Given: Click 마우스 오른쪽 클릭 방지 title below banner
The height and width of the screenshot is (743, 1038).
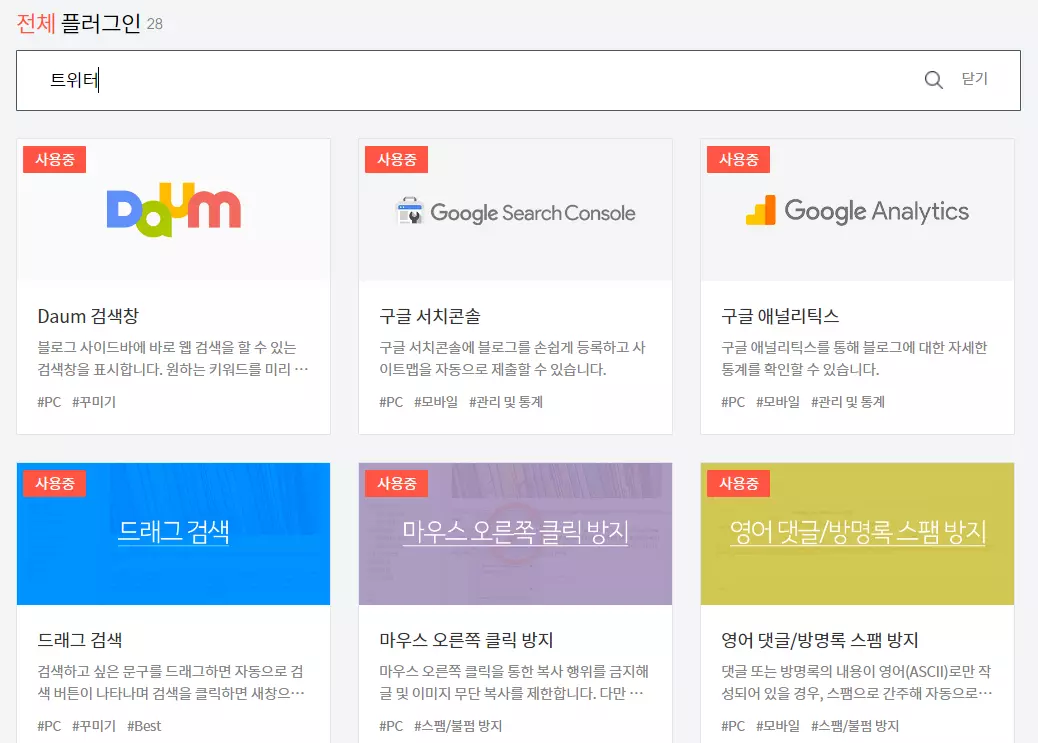Looking at the screenshot, I should pyautogui.click(x=466, y=640).
